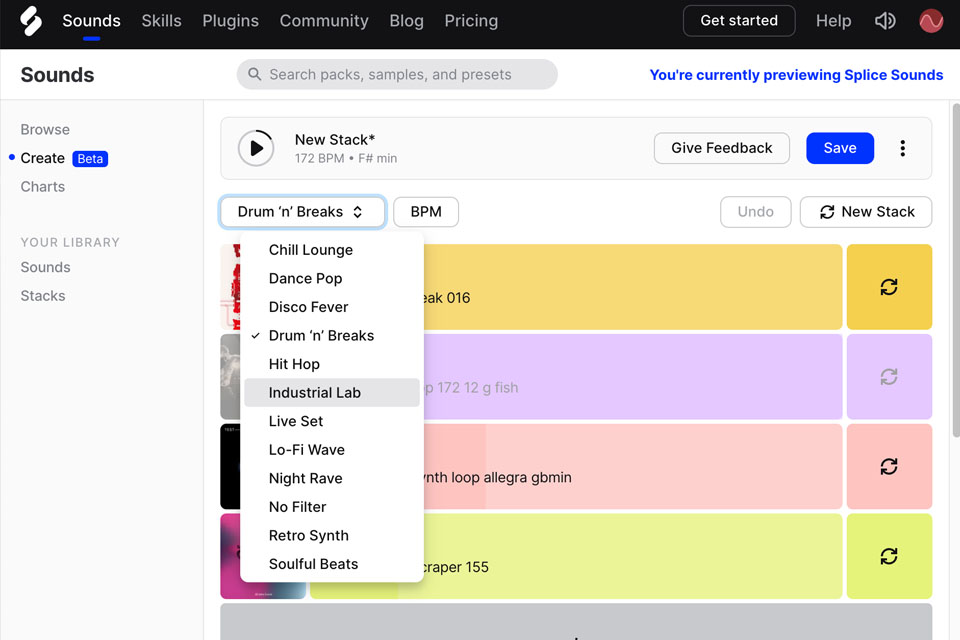Select Dance Pop from the style list

coord(332,279)
